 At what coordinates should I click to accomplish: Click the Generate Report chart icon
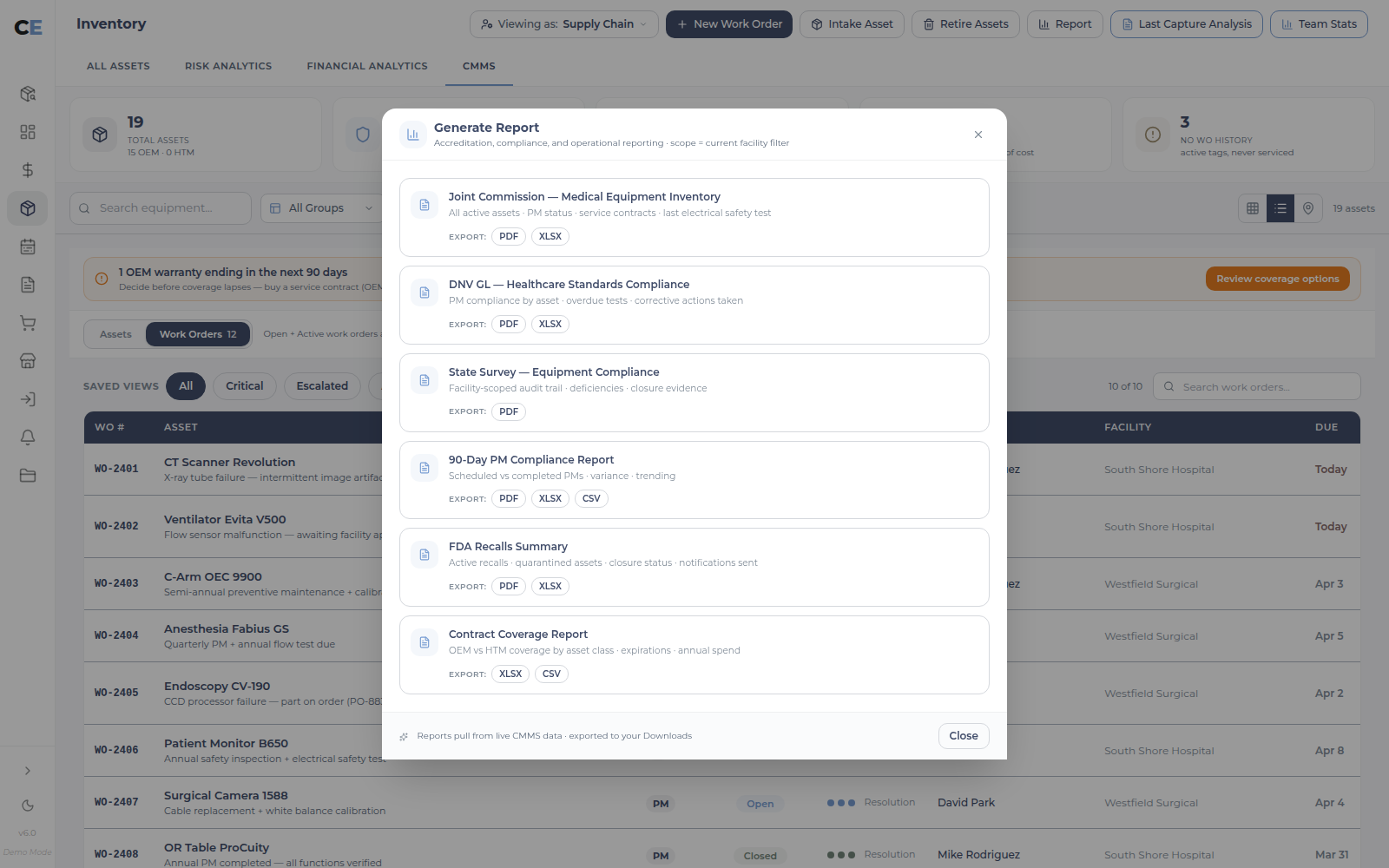[413, 135]
